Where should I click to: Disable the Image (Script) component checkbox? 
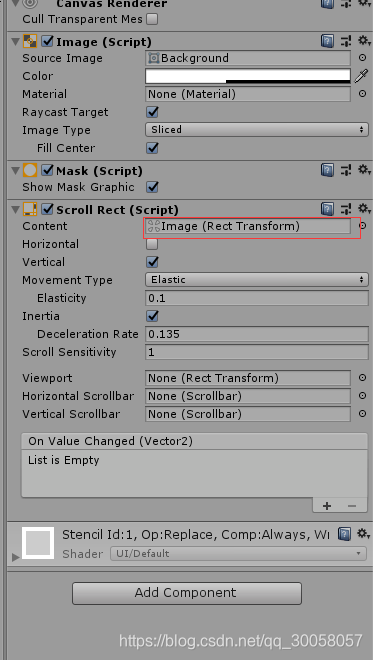coord(48,41)
